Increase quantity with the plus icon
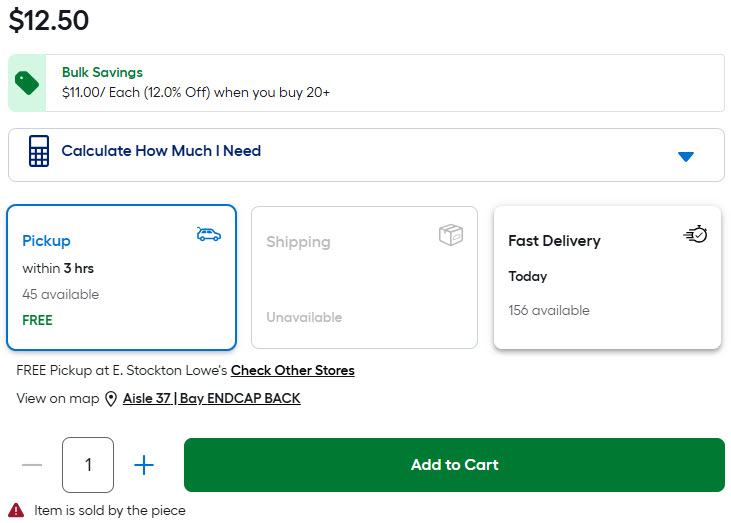Viewport: 731px width, 523px height. tap(144, 465)
